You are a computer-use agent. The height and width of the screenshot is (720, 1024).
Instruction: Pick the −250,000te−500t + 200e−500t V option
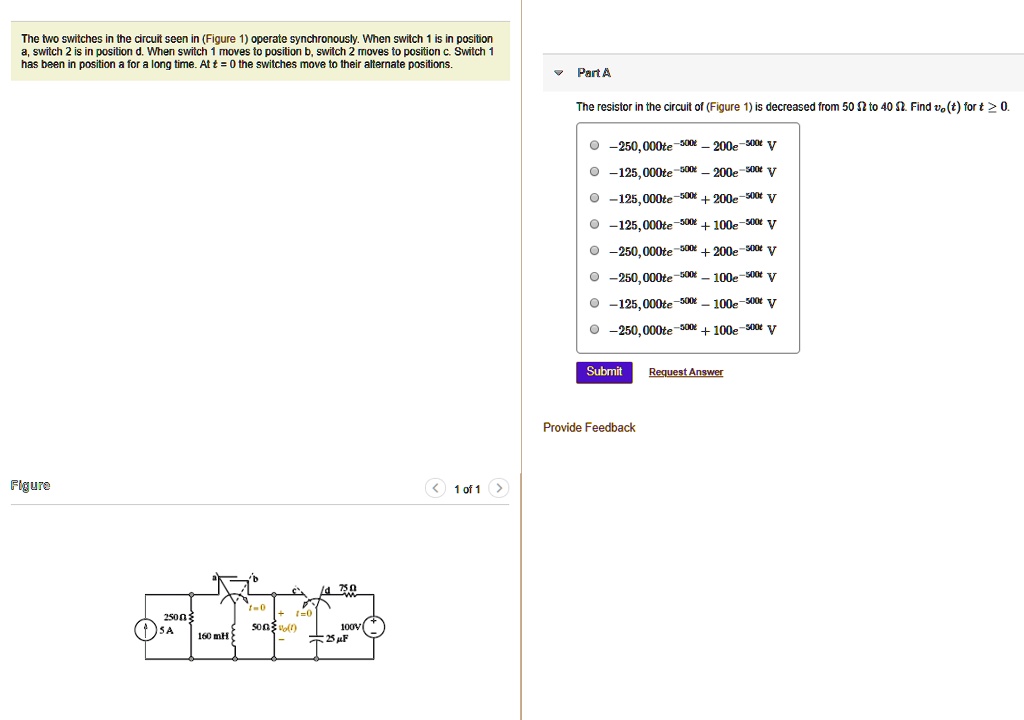[594, 251]
